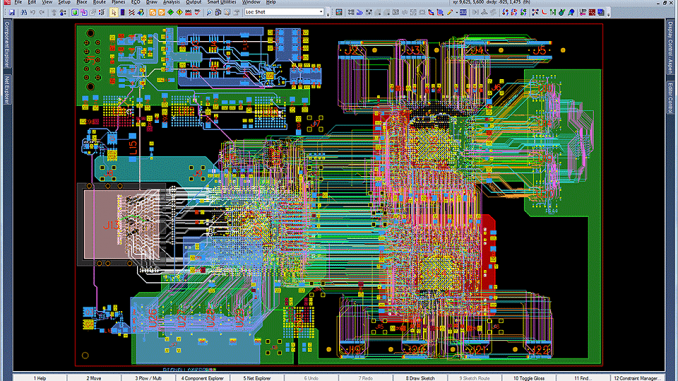Click the 8 Draw Sketch button

420,378
